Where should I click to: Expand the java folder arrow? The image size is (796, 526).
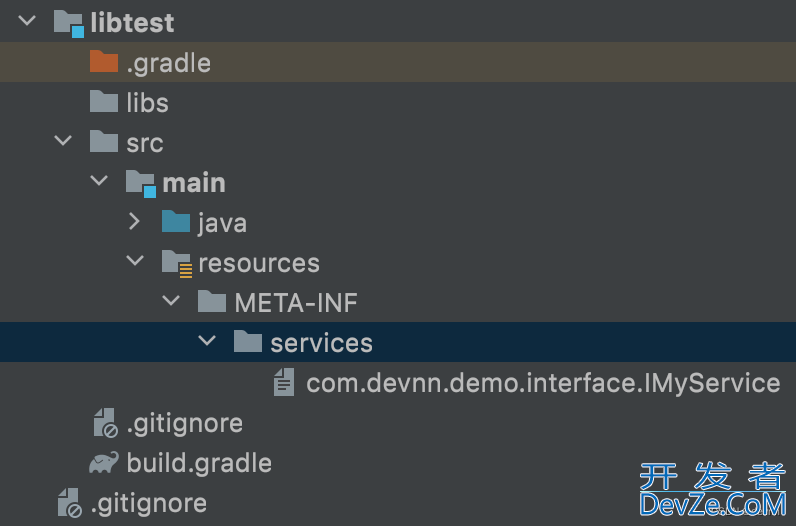tap(134, 221)
